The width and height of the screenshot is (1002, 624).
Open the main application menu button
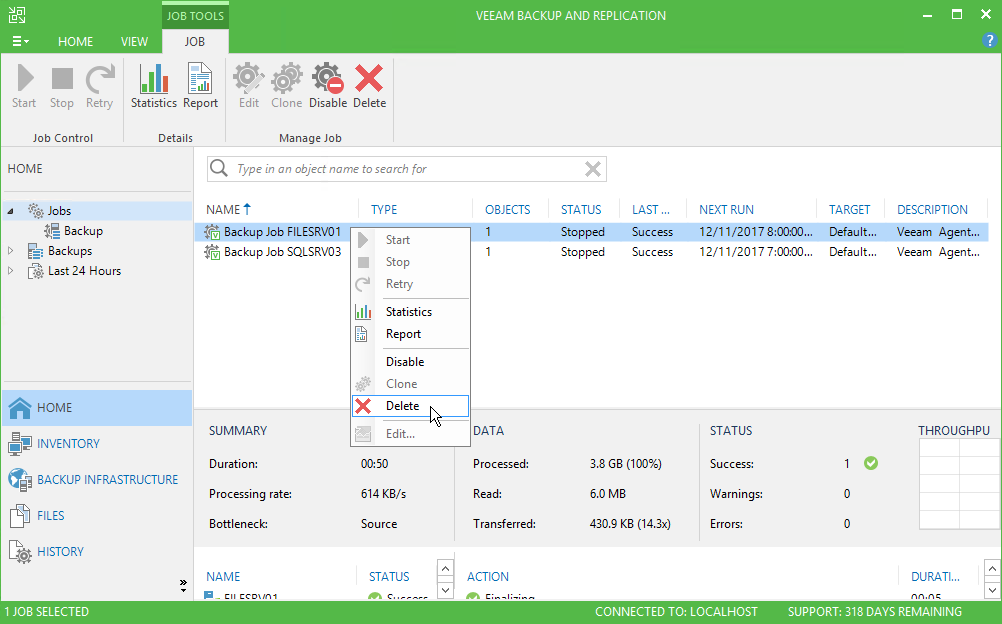click(20, 42)
